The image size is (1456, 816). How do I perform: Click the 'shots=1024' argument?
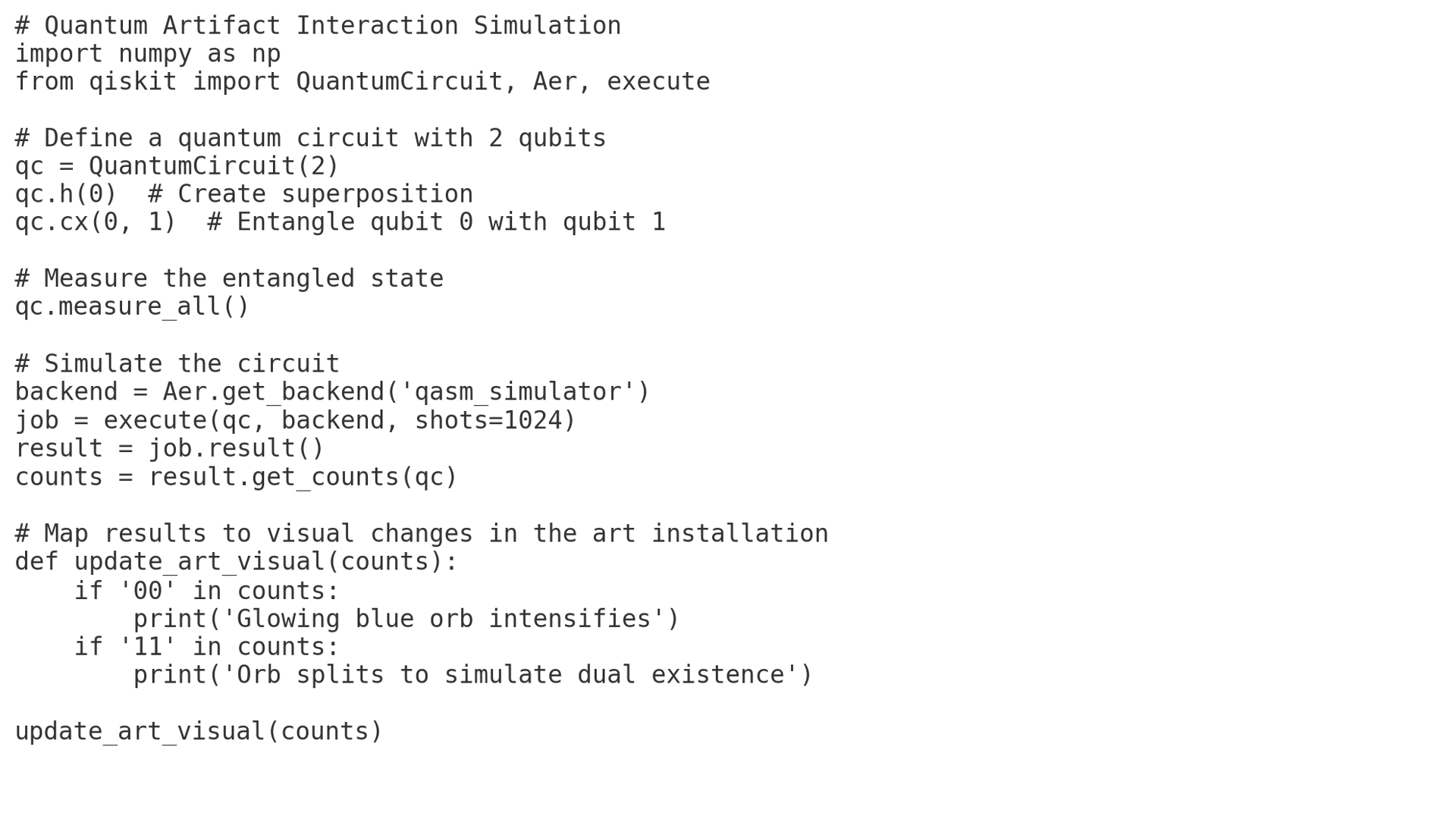(x=488, y=421)
